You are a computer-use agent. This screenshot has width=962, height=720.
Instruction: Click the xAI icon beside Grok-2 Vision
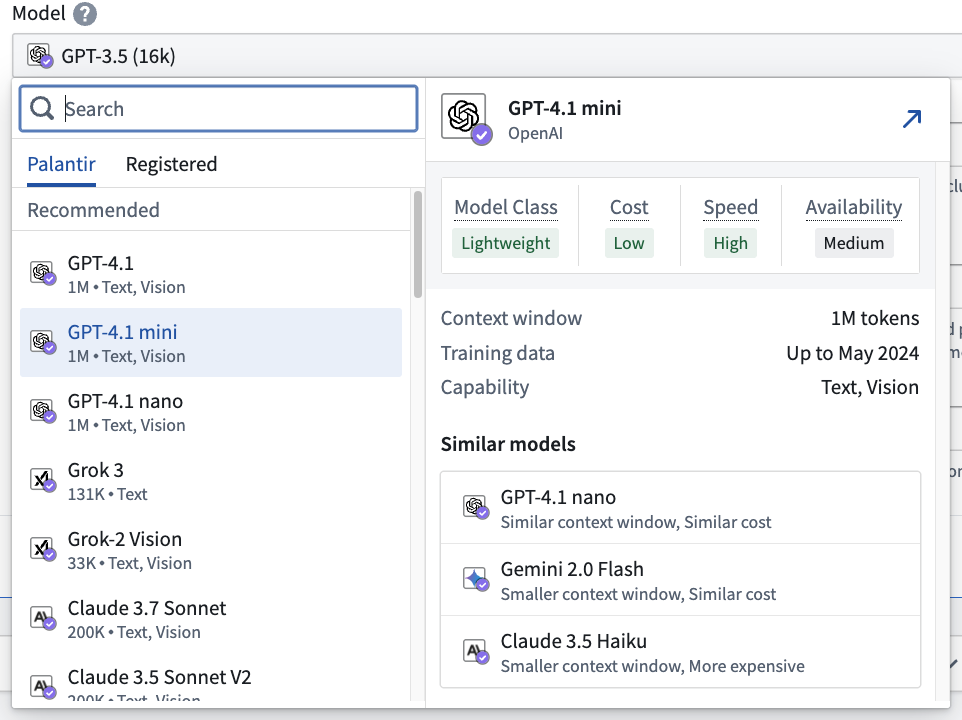tap(43, 550)
